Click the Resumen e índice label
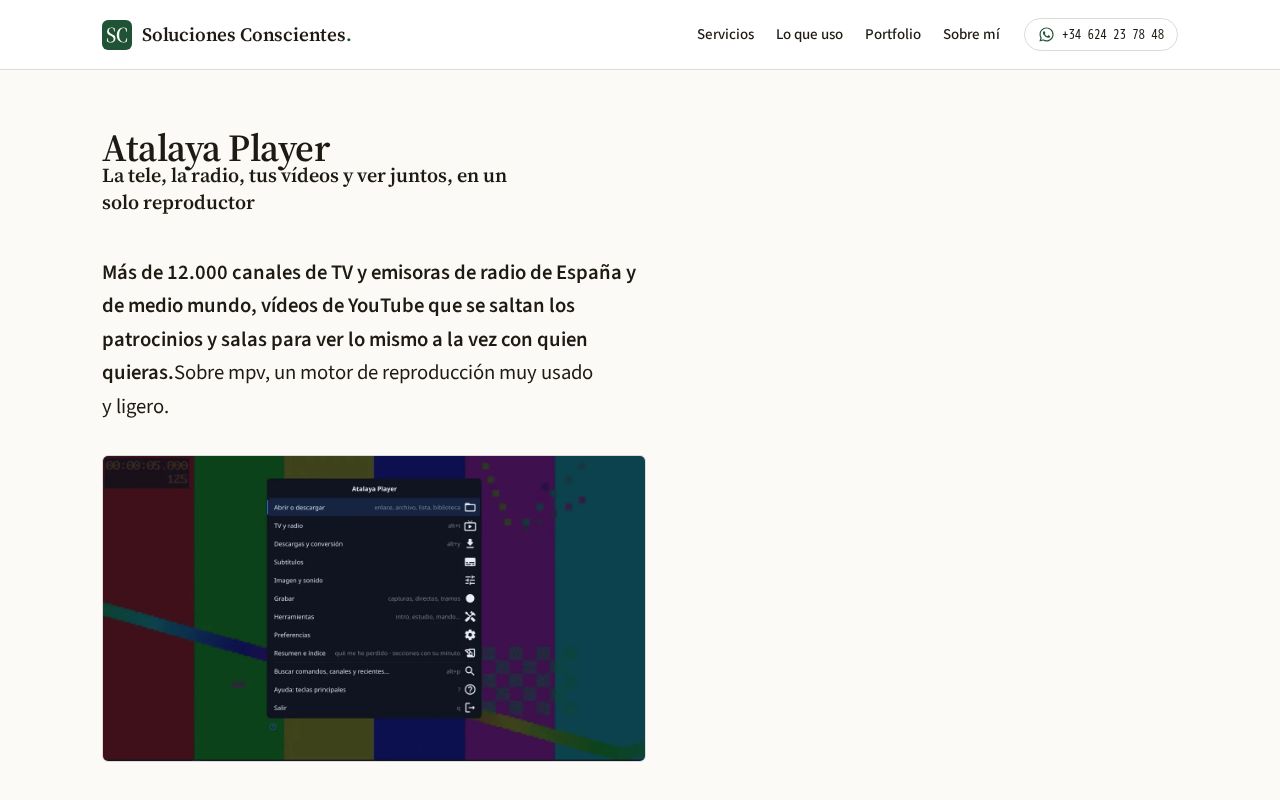The width and height of the screenshot is (1280, 800). pos(300,653)
